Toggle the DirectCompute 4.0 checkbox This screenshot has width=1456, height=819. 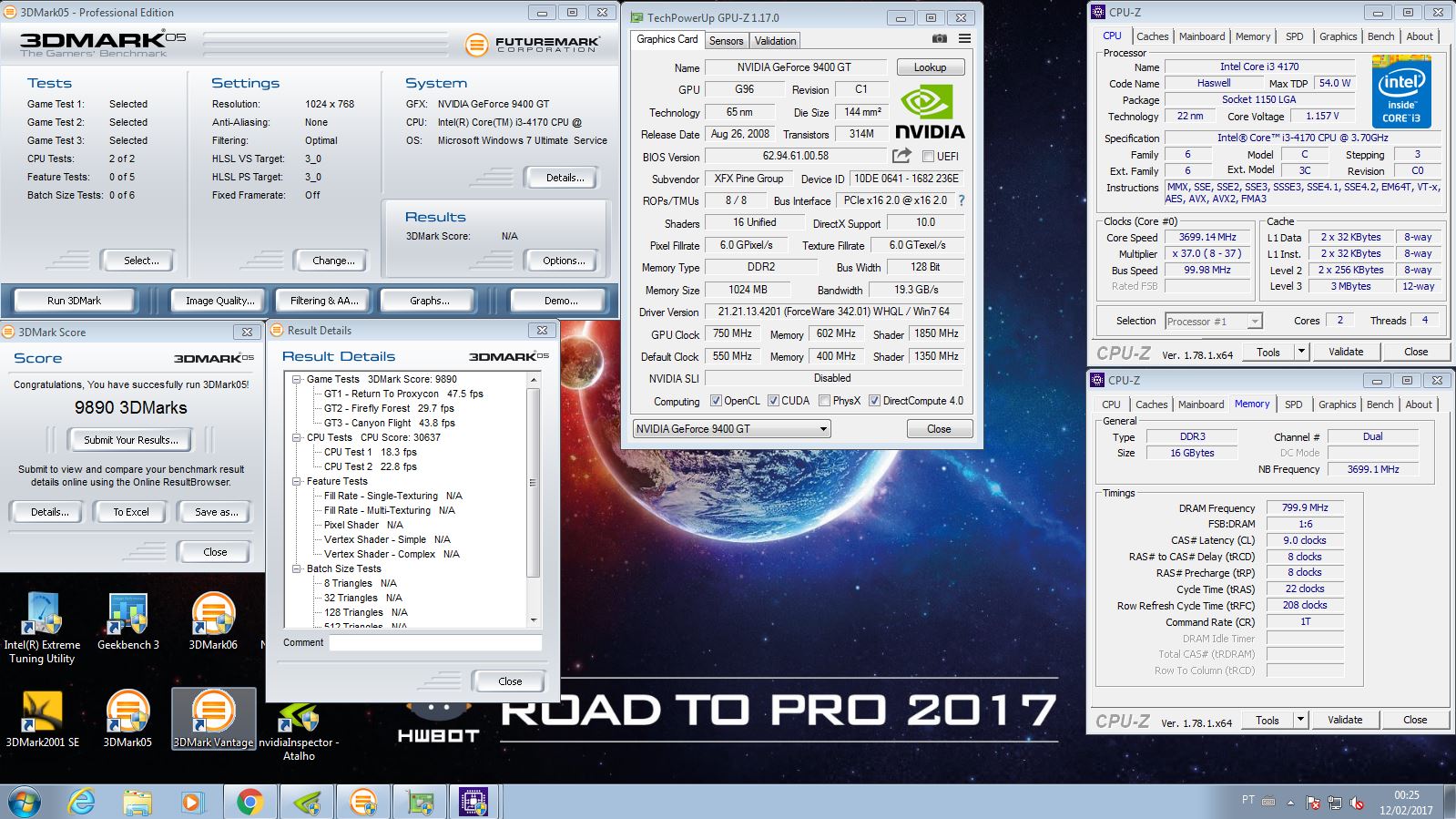coord(874,400)
